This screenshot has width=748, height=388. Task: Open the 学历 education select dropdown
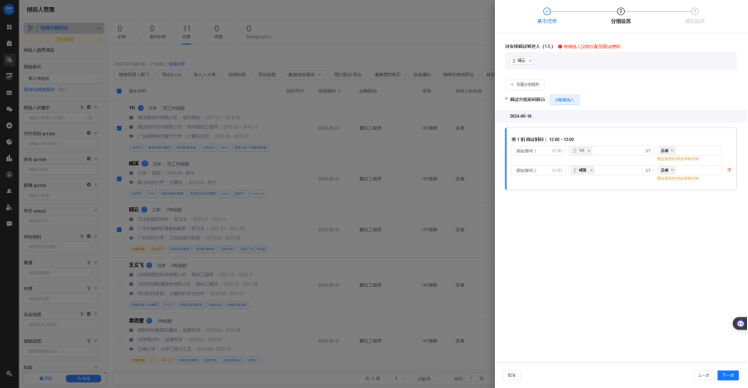[x=61, y=221]
